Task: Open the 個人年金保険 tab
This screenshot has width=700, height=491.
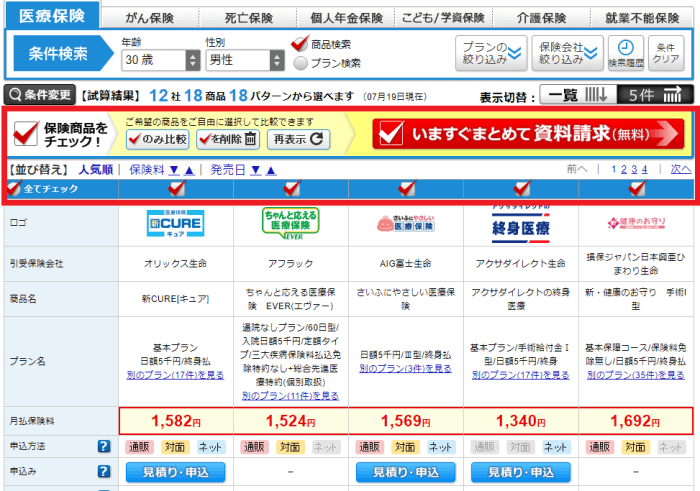Action: tap(346, 18)
